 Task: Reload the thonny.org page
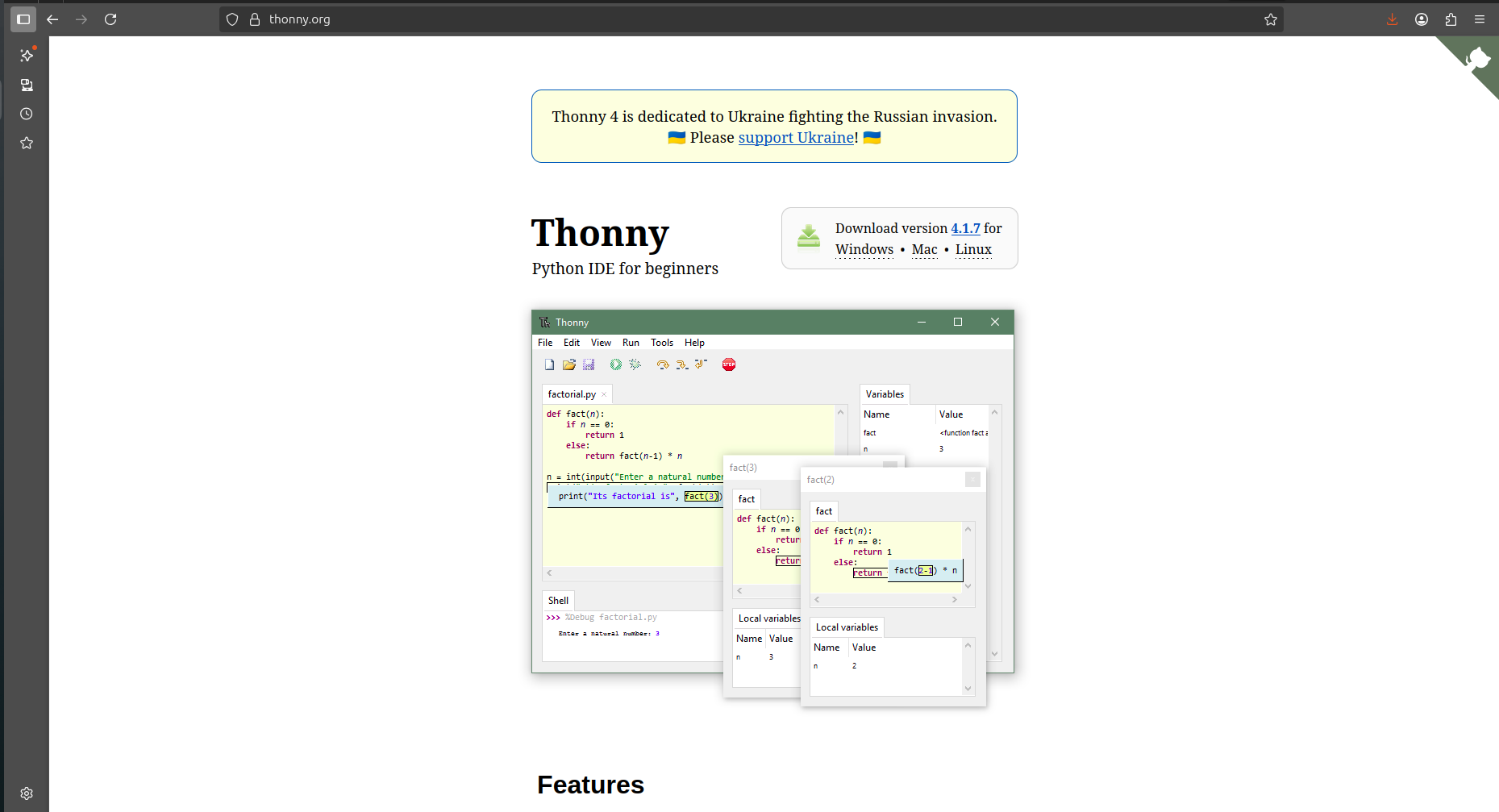pyautogui.click(x=110, y=19)
